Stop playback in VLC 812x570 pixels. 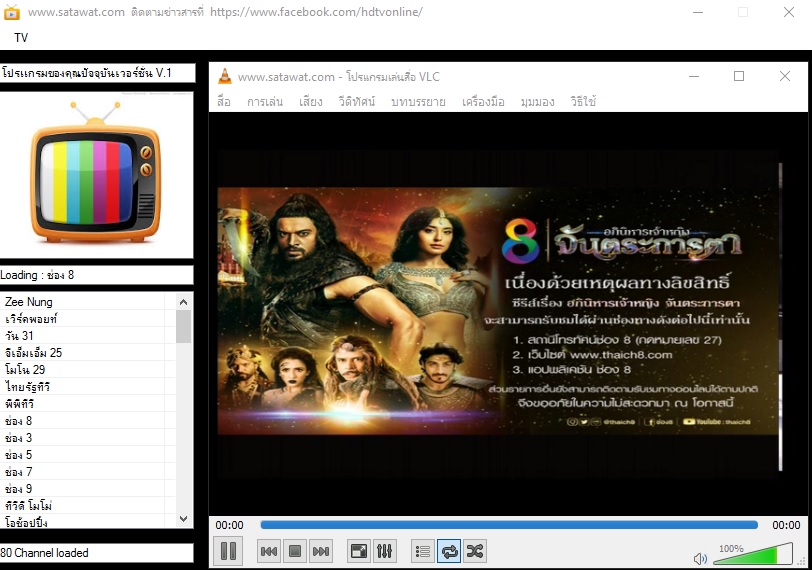295,551
